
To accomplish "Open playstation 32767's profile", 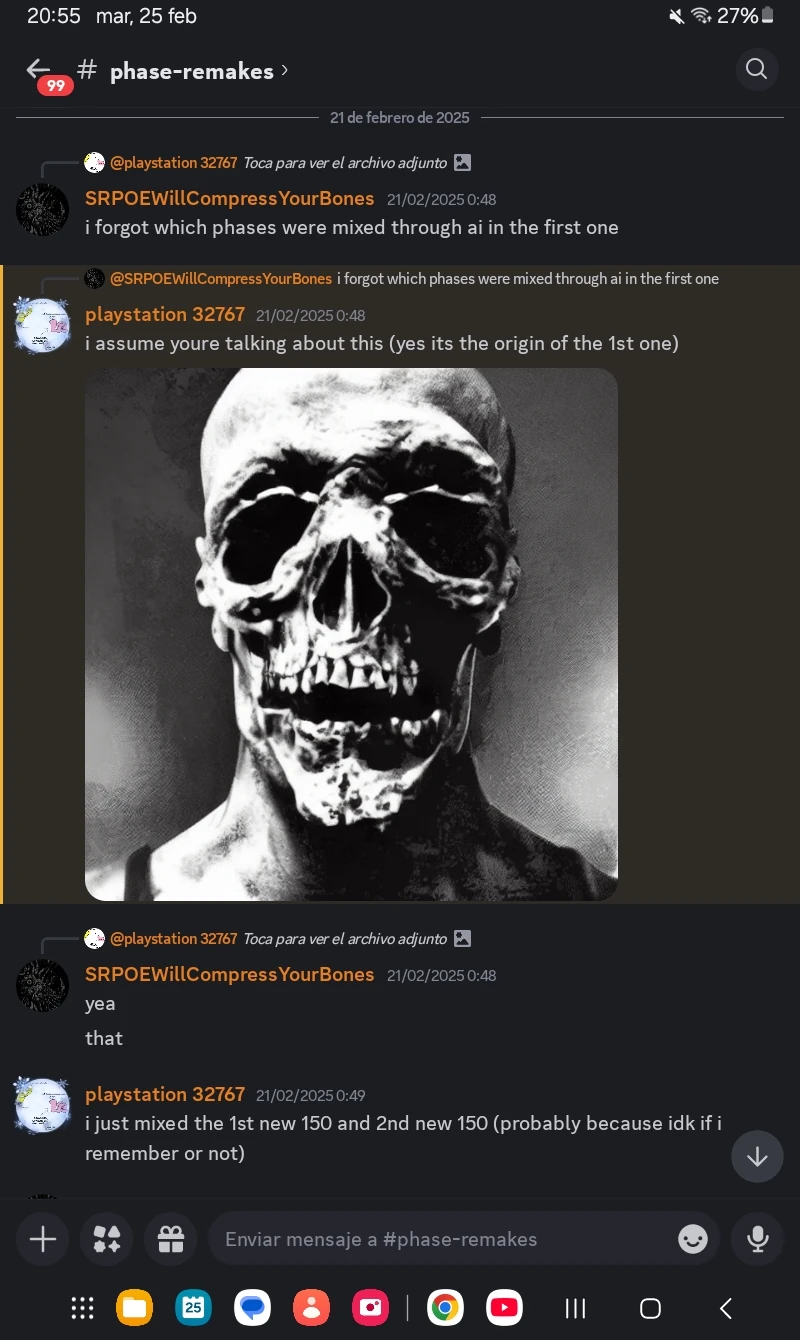I will [165, 315].
